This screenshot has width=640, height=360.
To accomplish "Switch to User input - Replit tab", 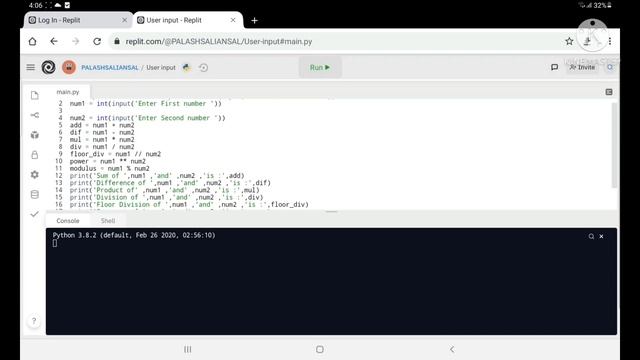I will click(x=188, y=20).
